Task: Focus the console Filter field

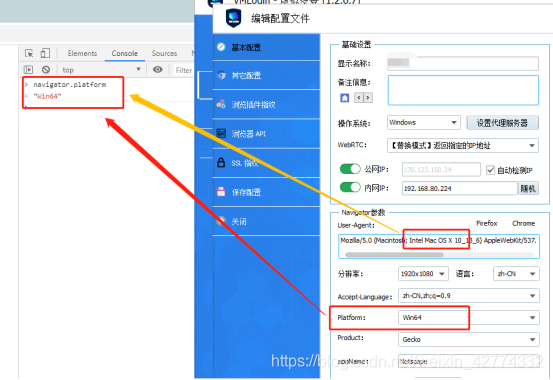Action: 183,70
